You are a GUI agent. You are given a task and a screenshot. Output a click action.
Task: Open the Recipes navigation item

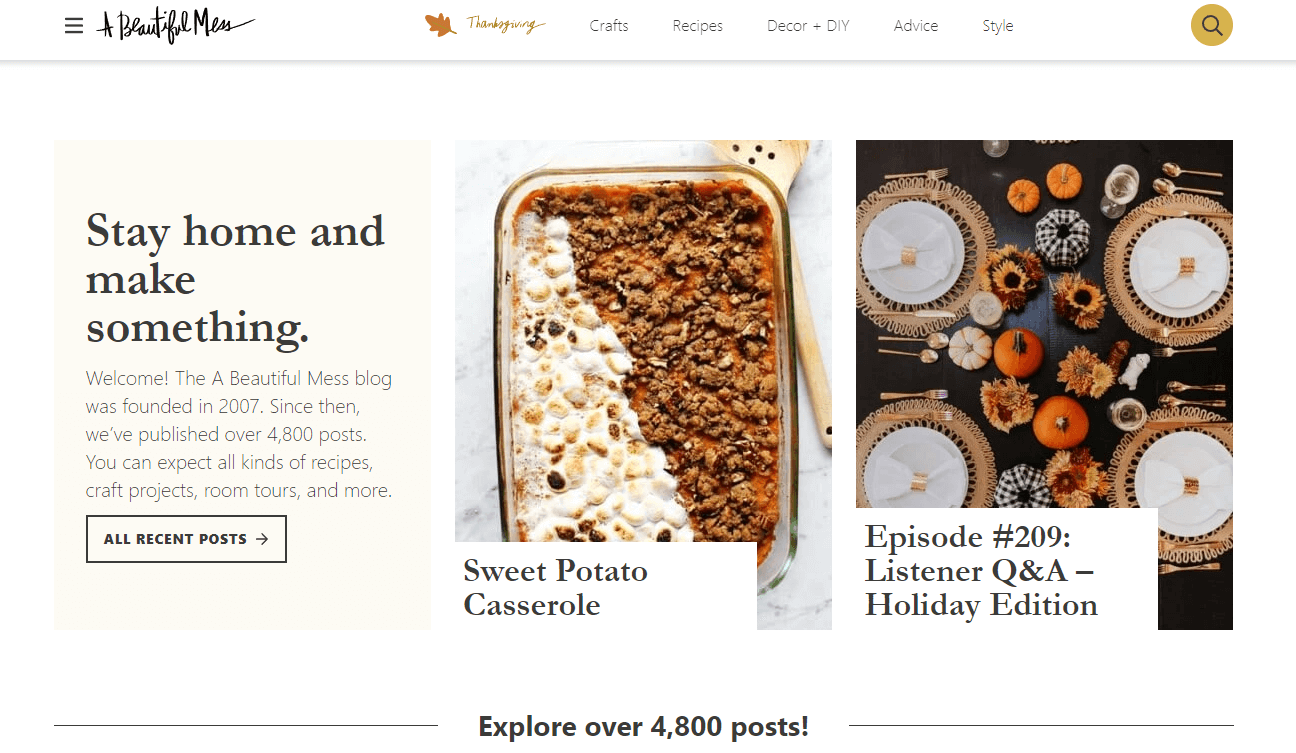pyautogui.click(x=697, y=25)
